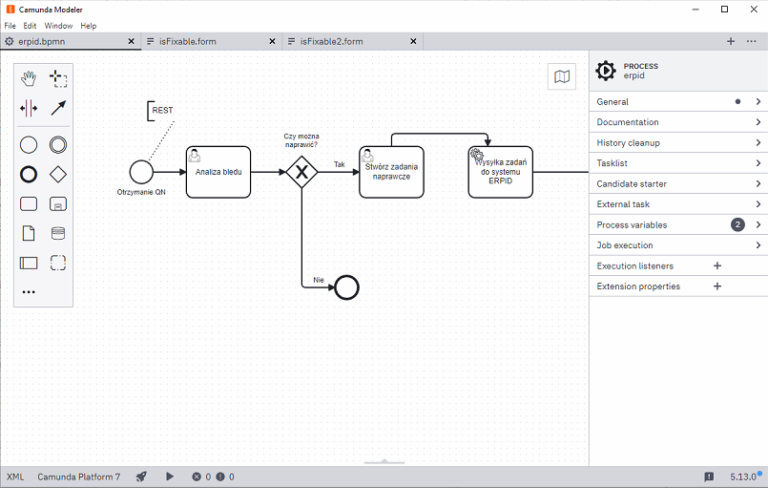This screenshot has height=488, width=768.
Task: Open the File menu
Action: point(10,25)
